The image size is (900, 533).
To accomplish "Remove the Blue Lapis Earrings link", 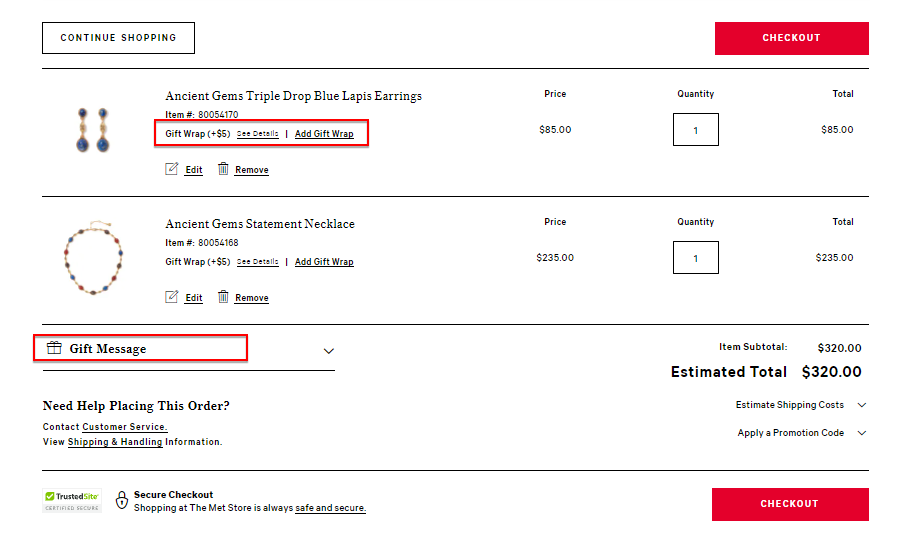I will pos(251,170).
